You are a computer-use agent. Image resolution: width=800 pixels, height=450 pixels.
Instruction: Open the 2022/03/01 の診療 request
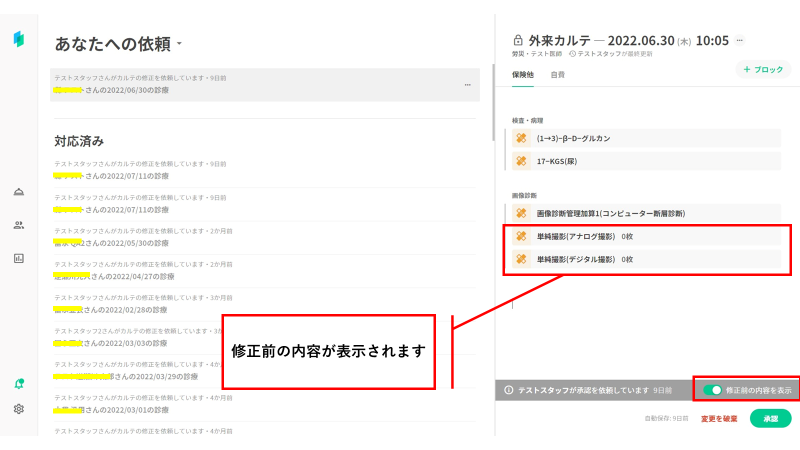tap(265, 404)
